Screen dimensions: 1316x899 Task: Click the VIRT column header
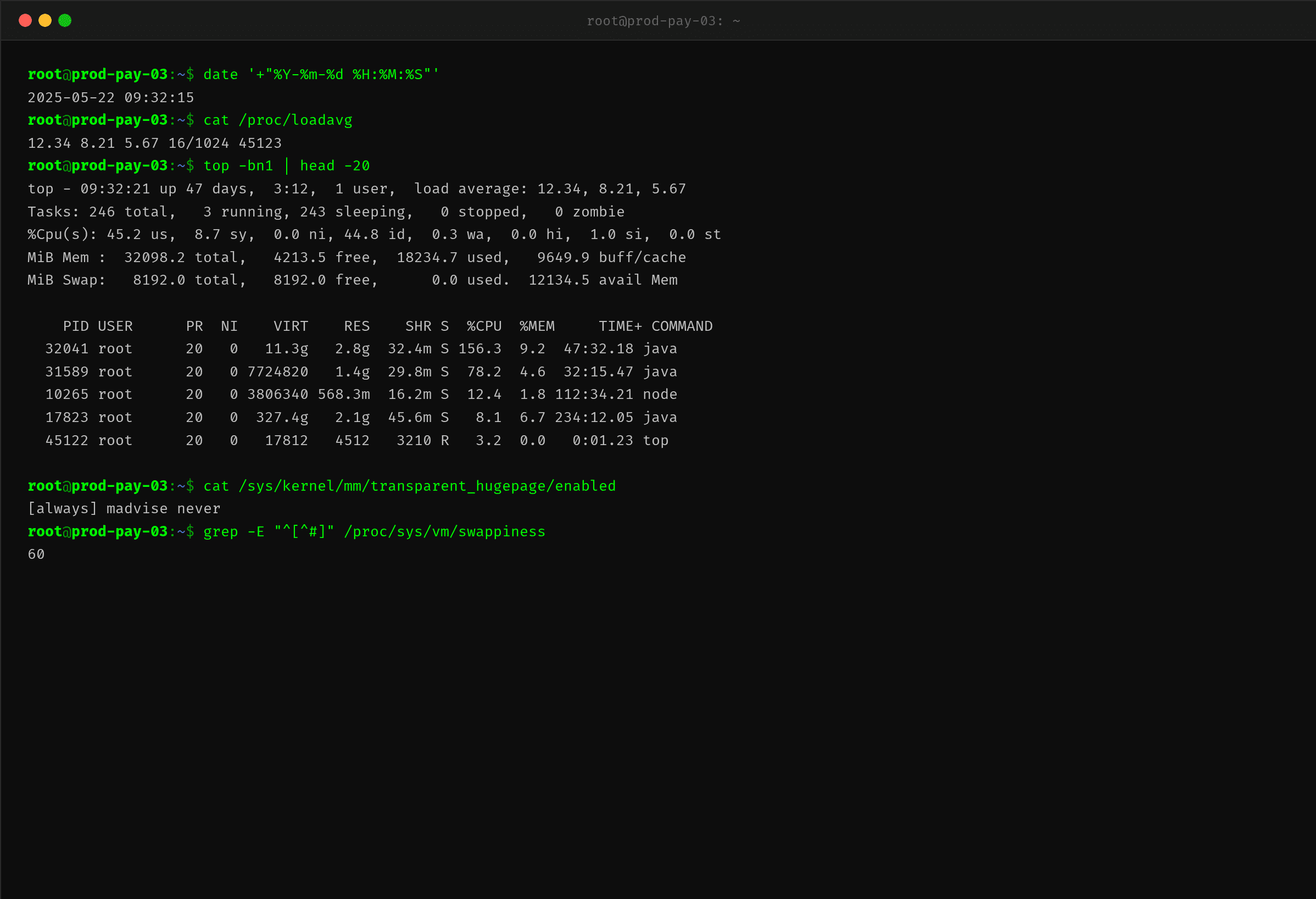291,326
